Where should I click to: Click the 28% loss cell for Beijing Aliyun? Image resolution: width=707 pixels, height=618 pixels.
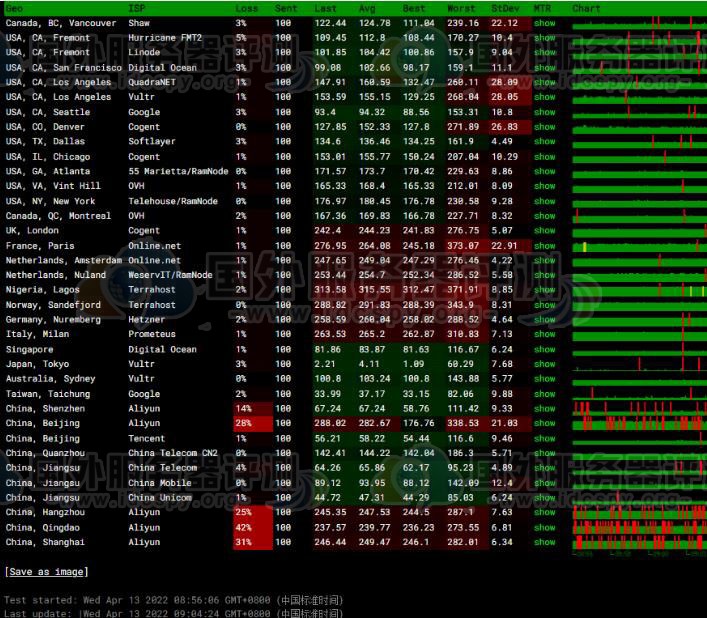pos(253,423)
